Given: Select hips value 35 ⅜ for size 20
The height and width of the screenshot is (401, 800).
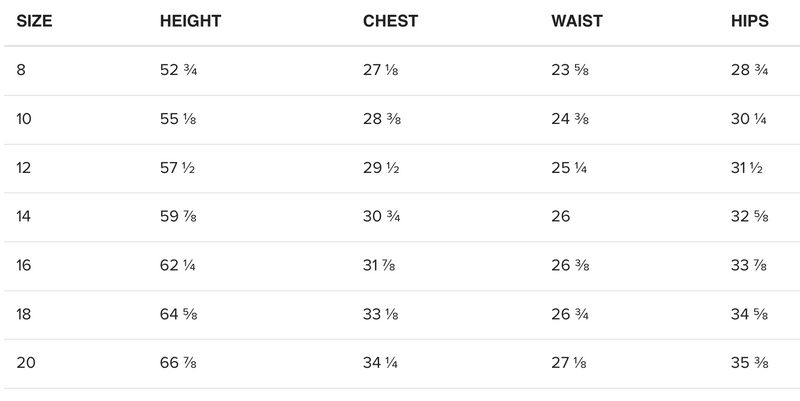Looking at the screenshot, I should coord(749,364).
